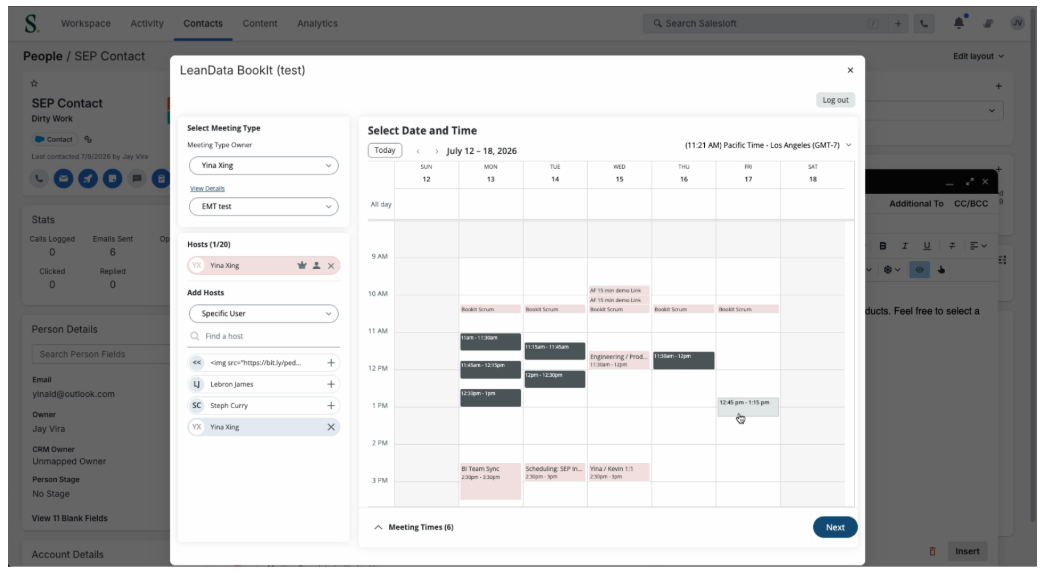Click the Scheduling: SEP event on Tuesday

point(554,472)
